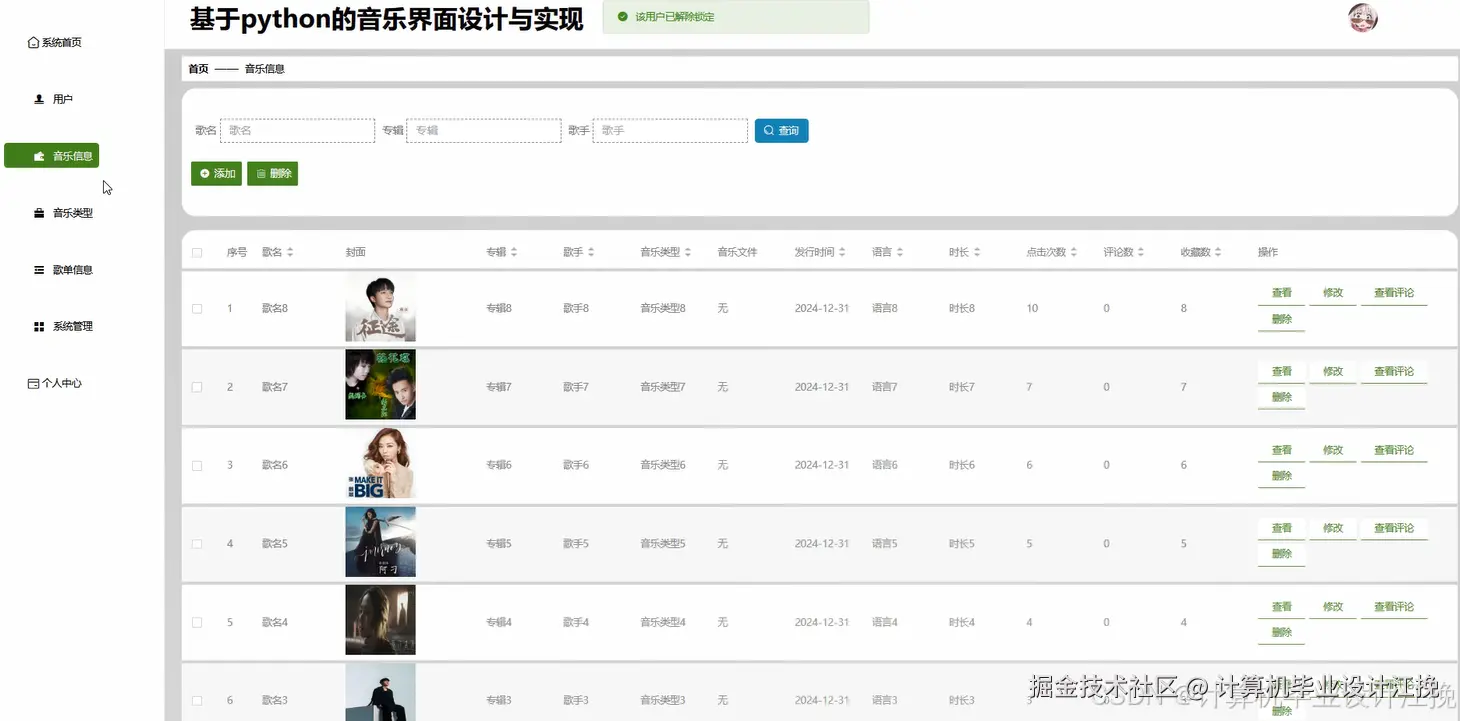This screenshot has width=1460, height=721.
Task: Open 查看评论 for the 歌名4 row
Action: [x=1393, y=607]
